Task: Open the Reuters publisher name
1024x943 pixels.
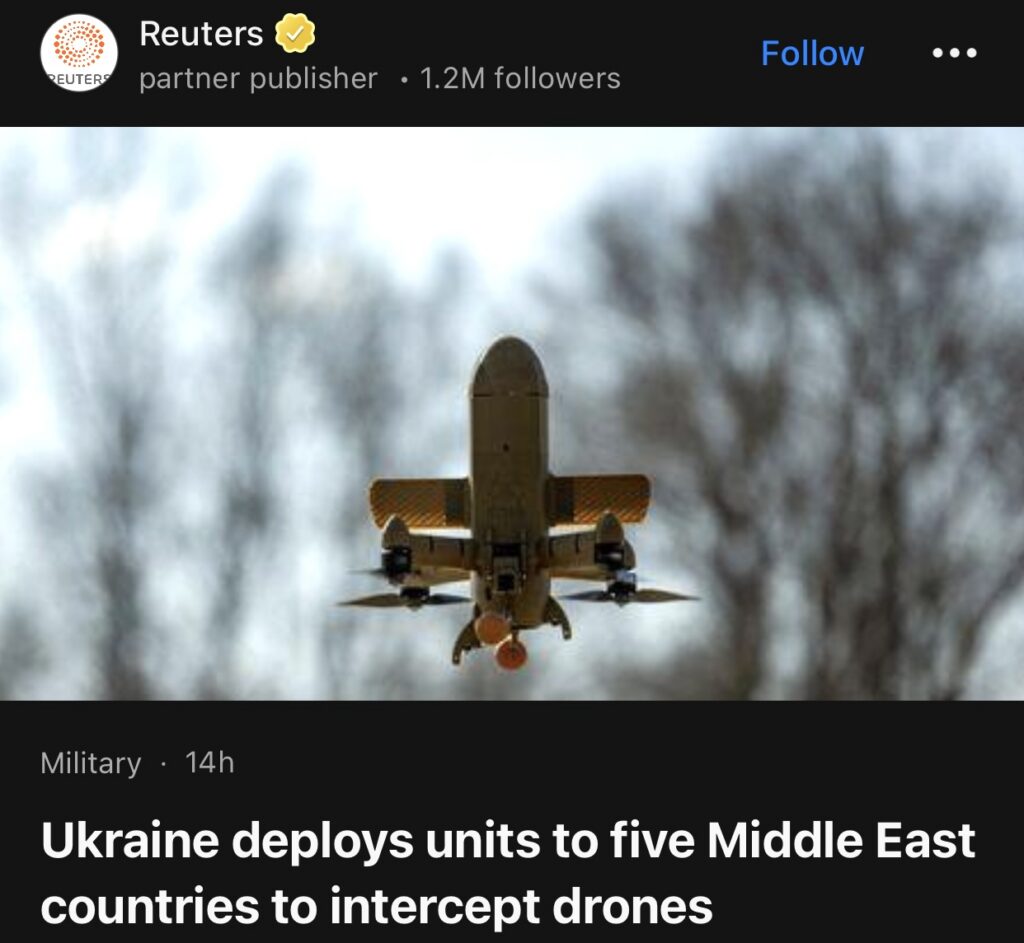Action: coord(201,33)
